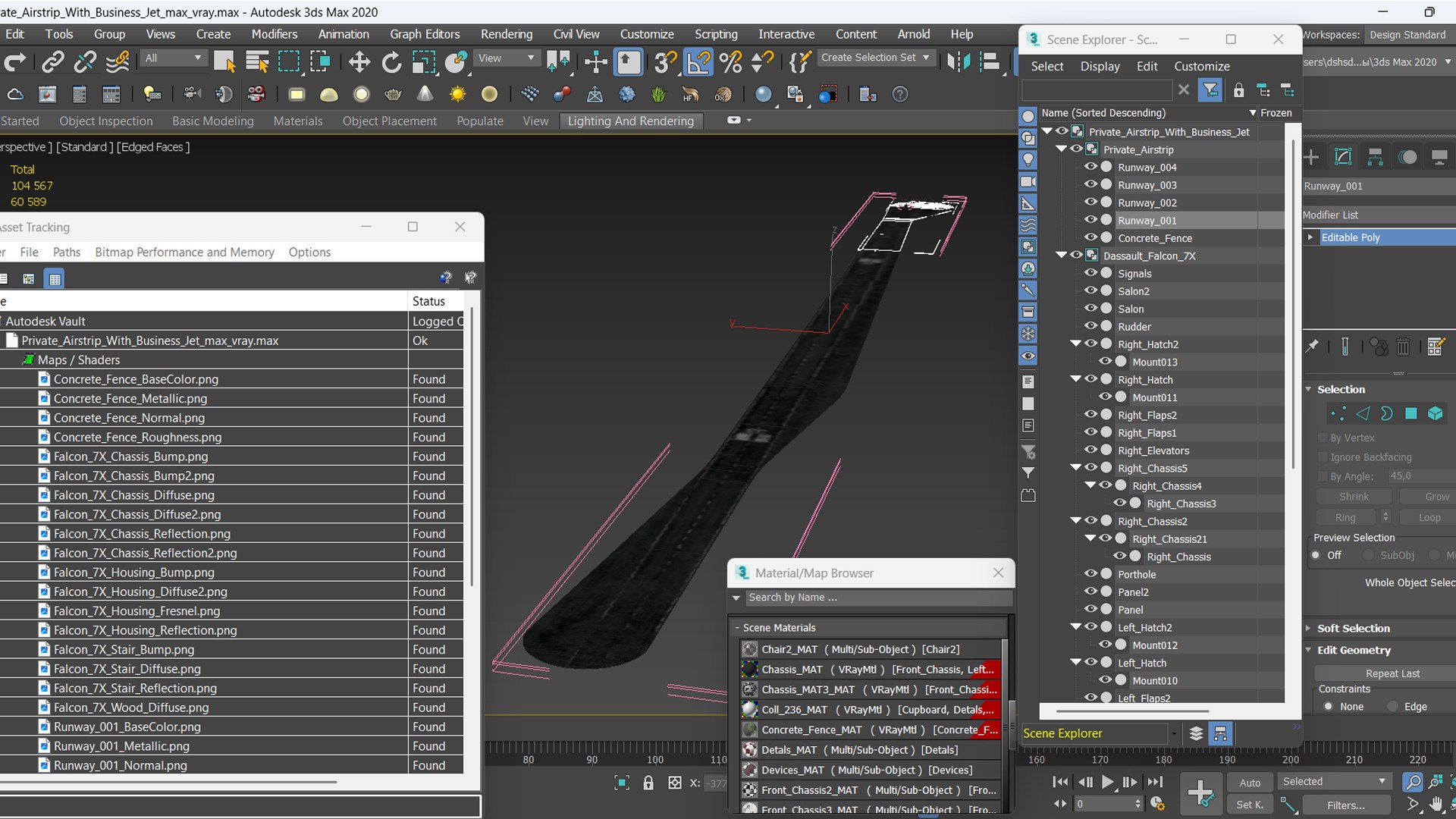Click the Shrink selection button
This screenshot has width=1456, height=819.
1354,497
